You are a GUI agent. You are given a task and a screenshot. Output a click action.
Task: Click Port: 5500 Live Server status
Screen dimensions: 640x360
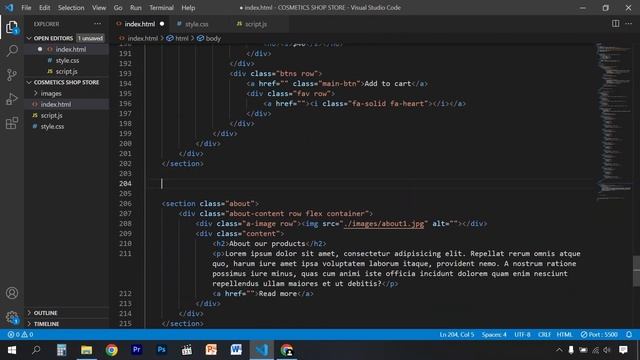pyautogui.click(x=599, y=334)
